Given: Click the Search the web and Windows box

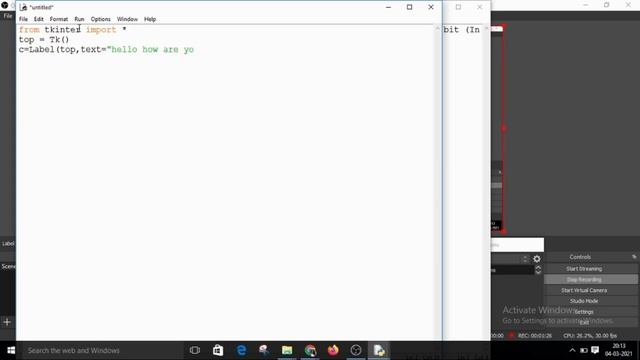Looking at the screenshot, I should point(102,350).
